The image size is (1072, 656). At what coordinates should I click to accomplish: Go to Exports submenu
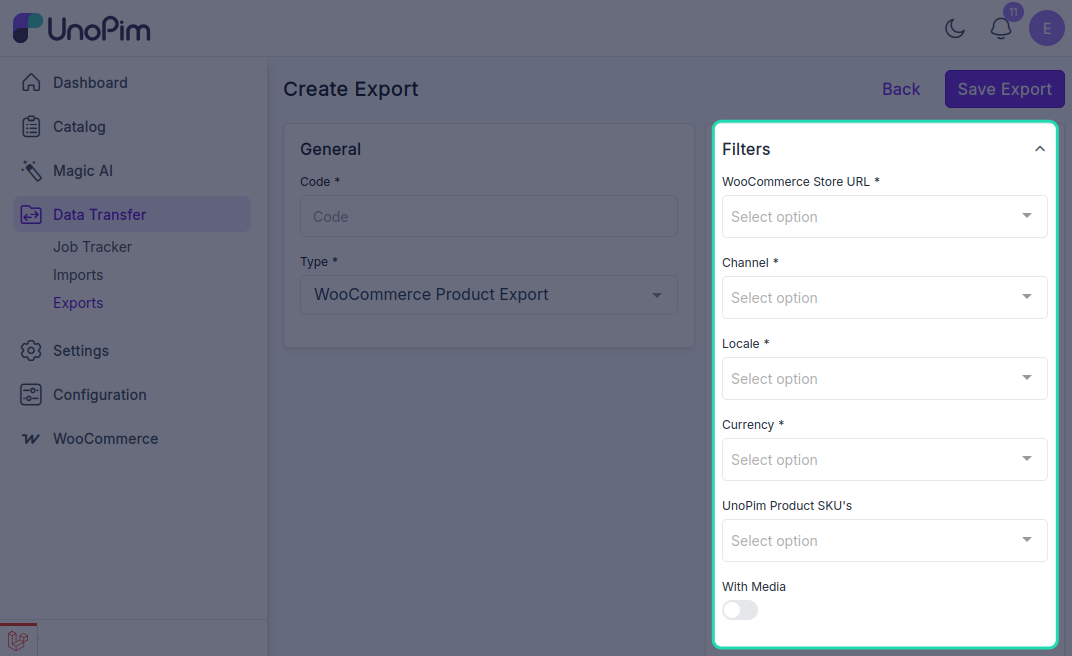[x=78, y=303]
